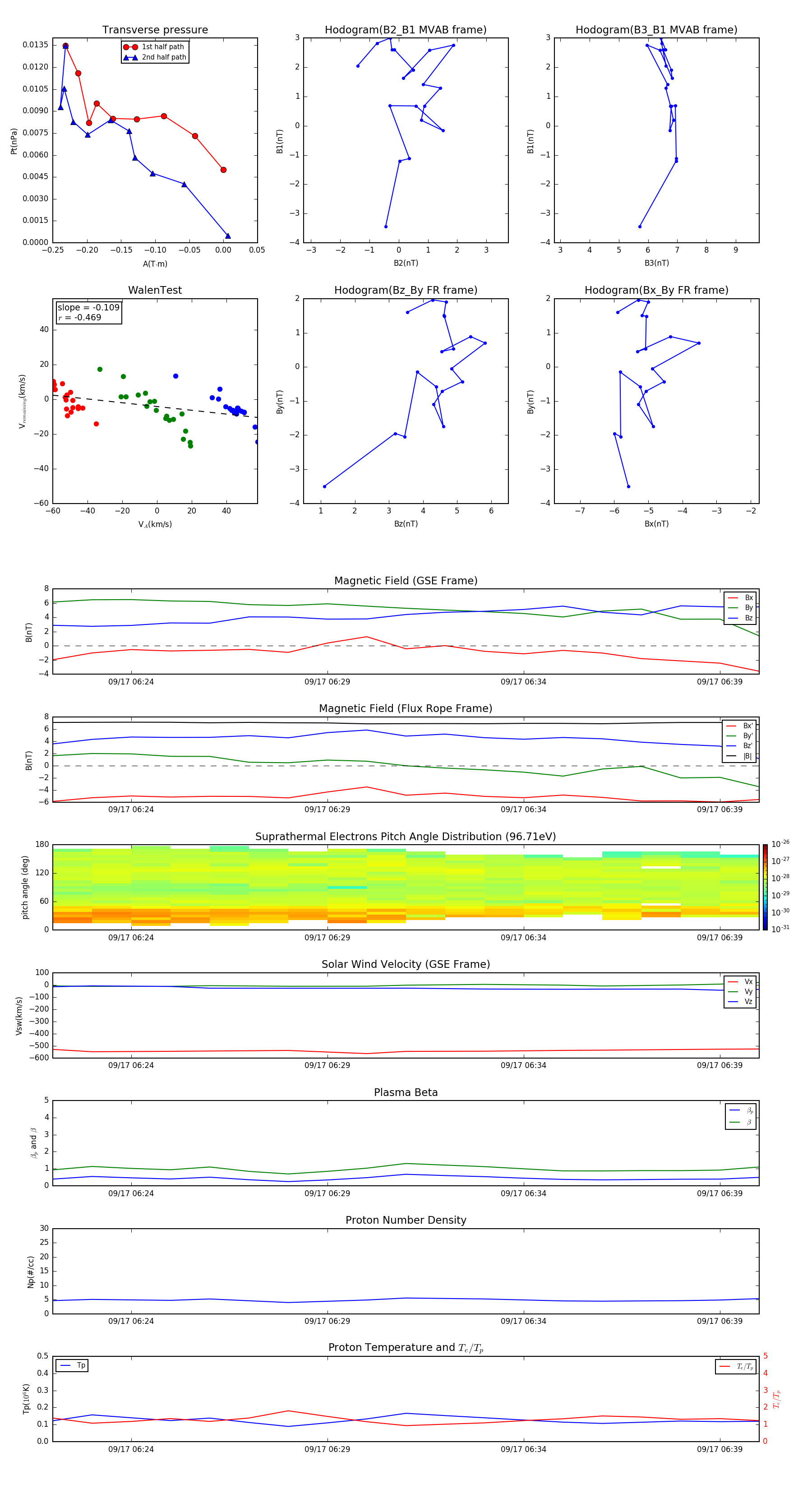Click the "B3(nT)" x-axis label
This screenshot has height=1489, width=812.
656,263
